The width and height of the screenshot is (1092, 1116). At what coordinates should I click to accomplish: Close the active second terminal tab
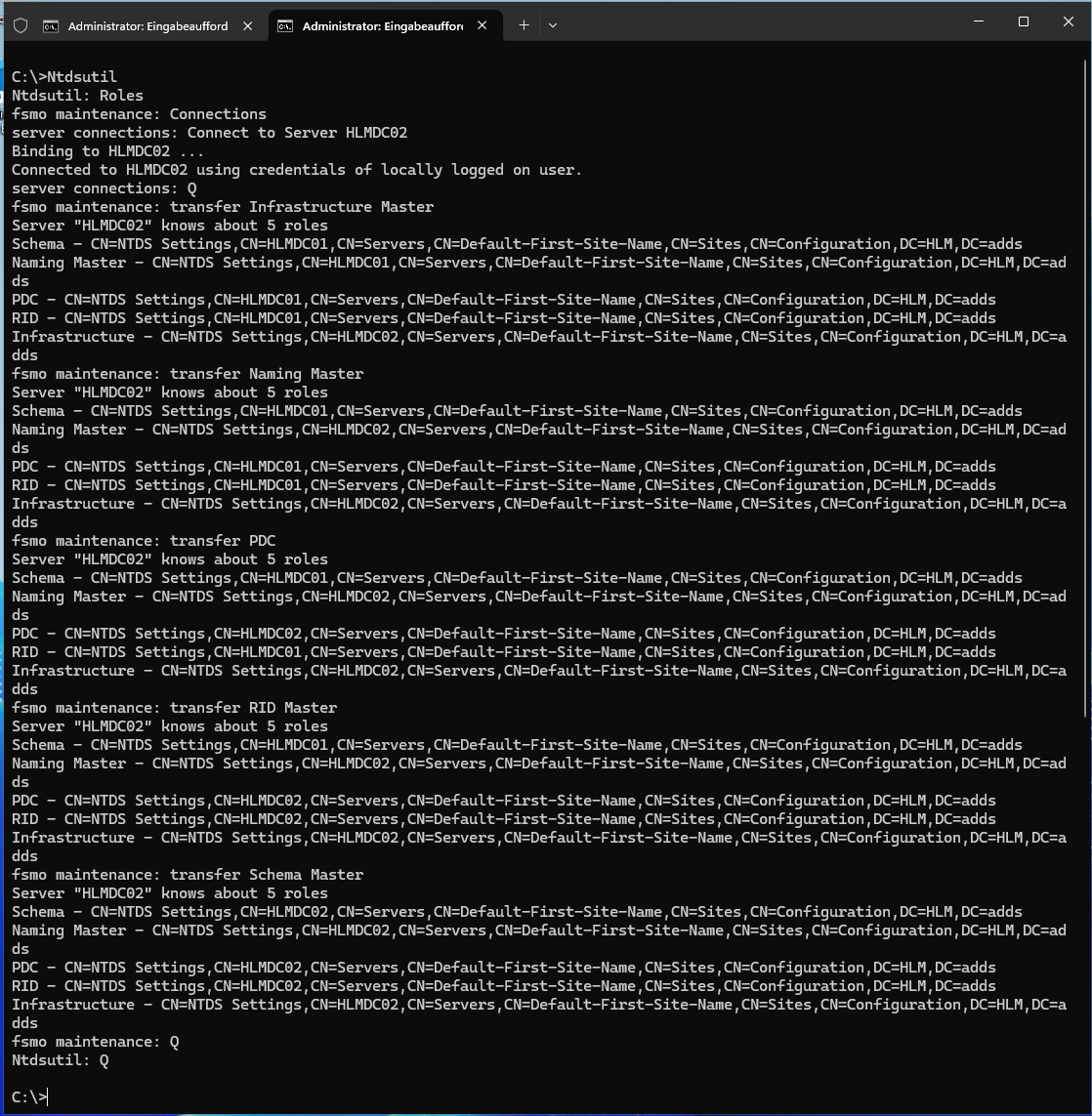click(x=483, y=26)
